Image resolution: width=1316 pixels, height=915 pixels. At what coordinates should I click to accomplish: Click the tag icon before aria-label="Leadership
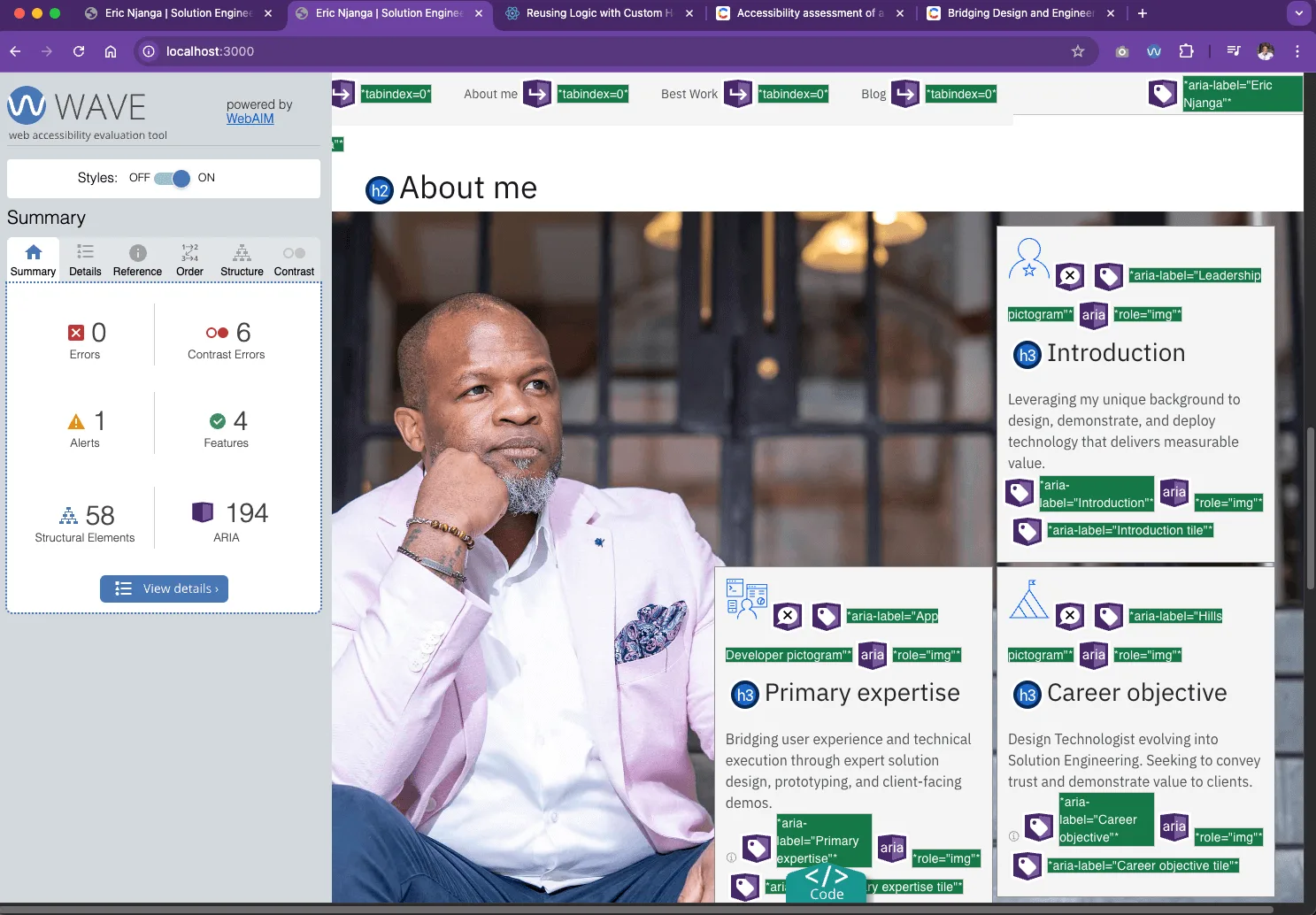[1109, 276]
